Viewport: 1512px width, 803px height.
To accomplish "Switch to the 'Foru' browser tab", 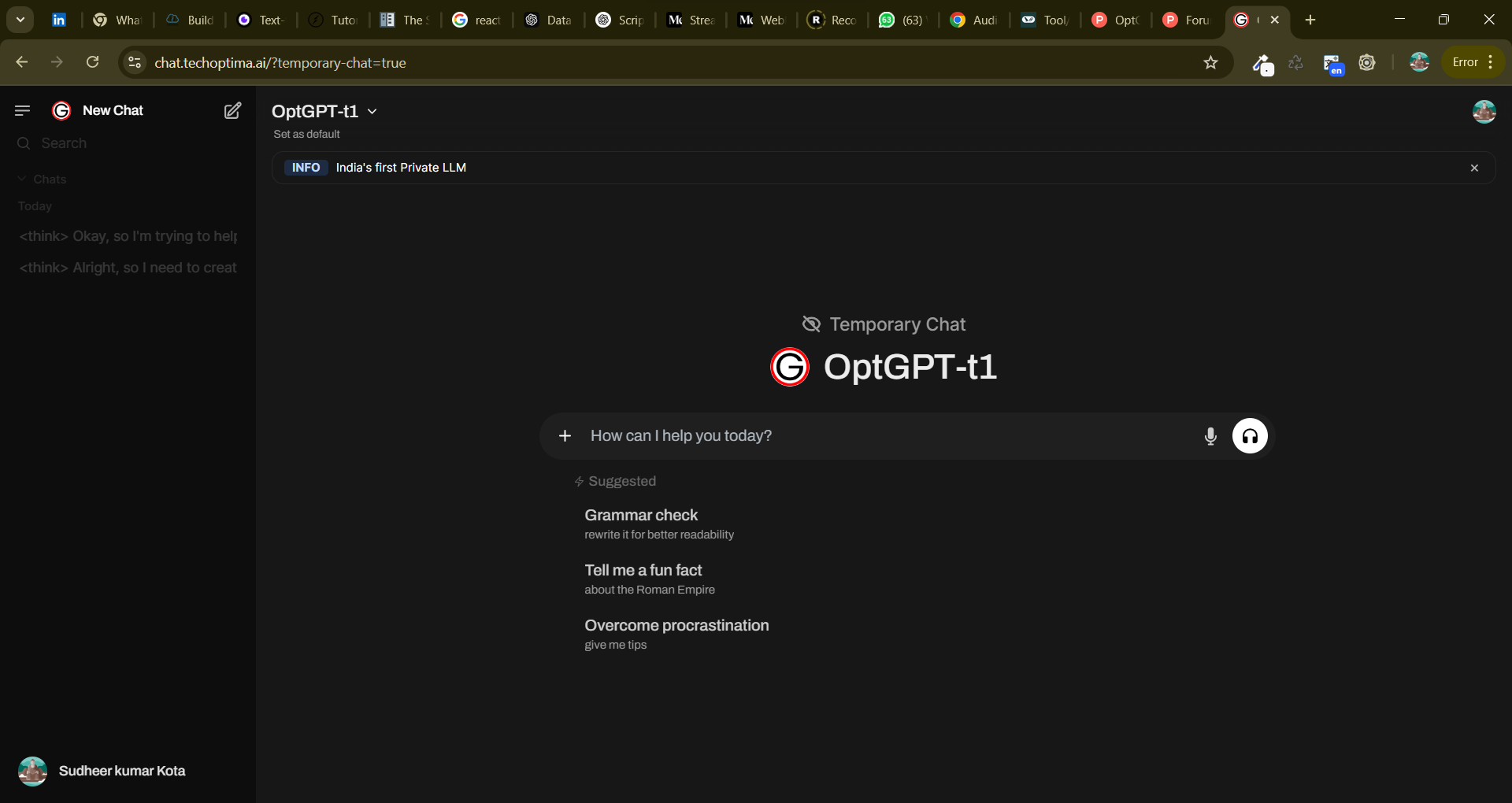I will pyautogui.click(x=1187, y=20).
